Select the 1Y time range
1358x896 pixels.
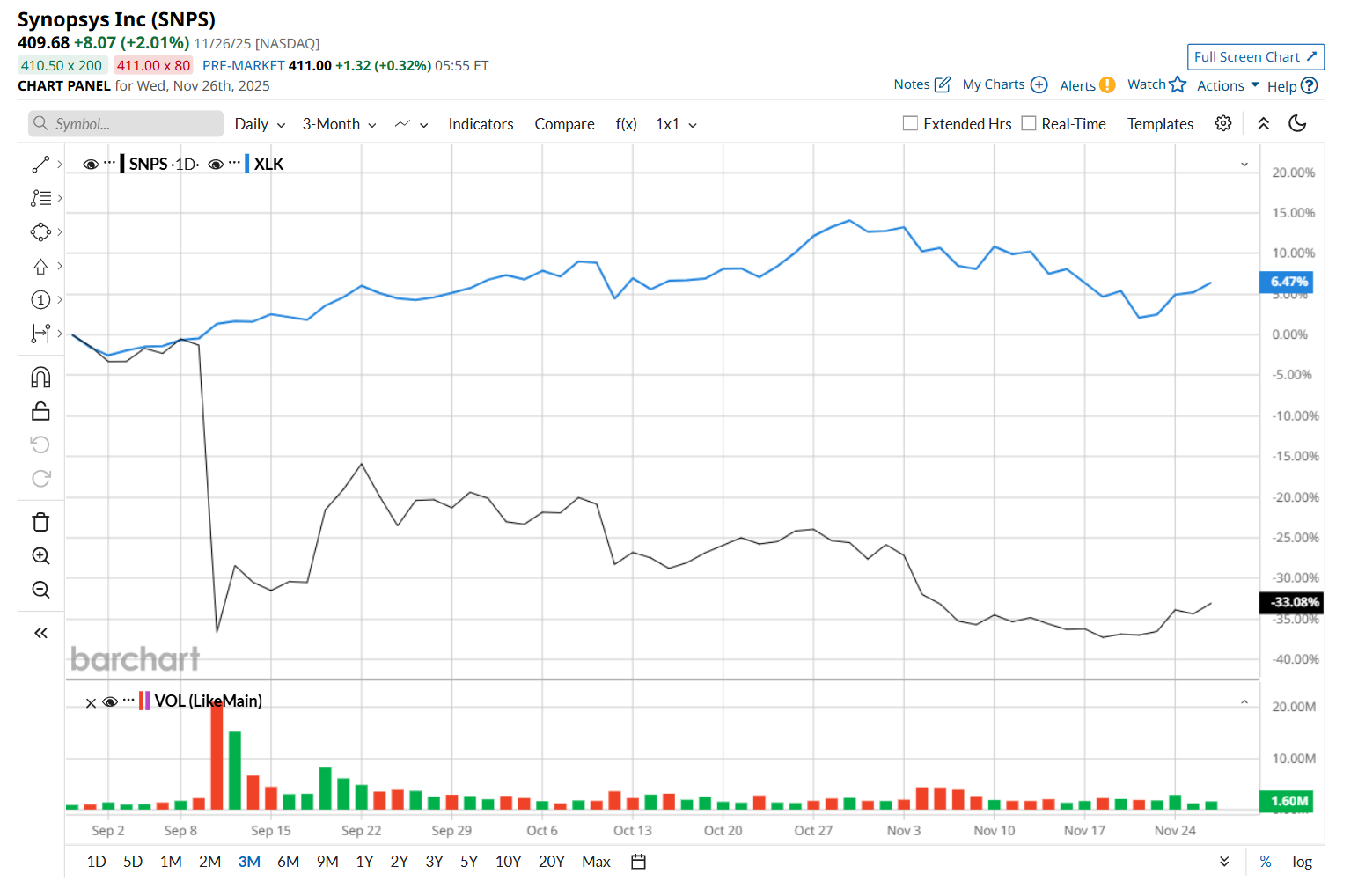364,862
